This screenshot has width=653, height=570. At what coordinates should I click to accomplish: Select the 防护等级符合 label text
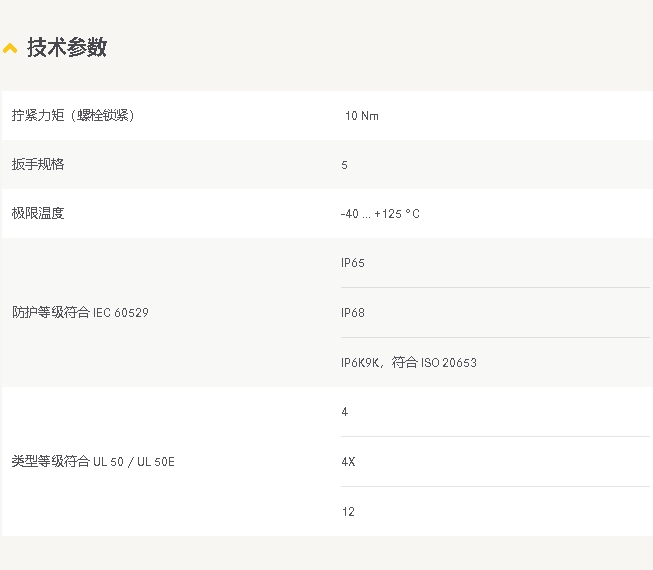point(51,312)
